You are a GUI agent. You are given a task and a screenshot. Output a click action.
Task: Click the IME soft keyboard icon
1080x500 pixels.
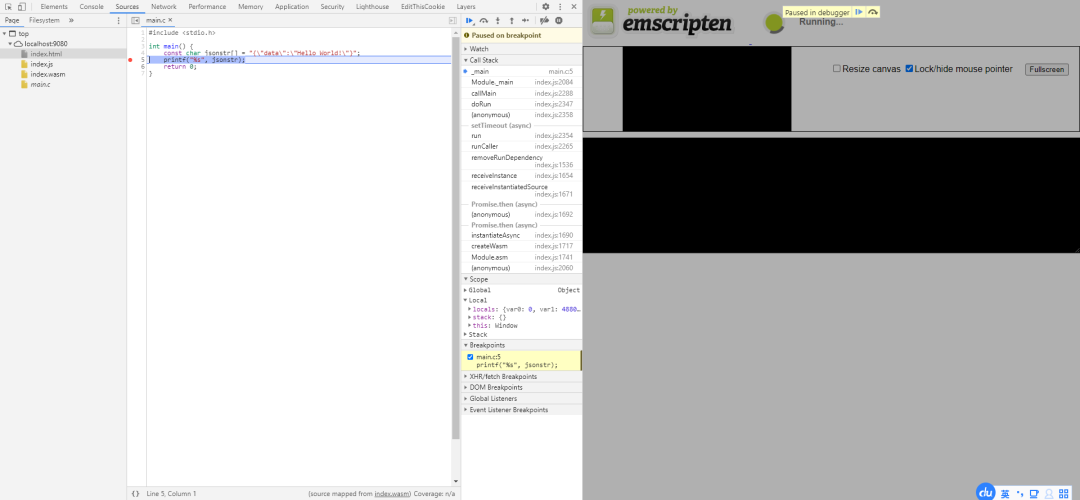click(1034, 493)
